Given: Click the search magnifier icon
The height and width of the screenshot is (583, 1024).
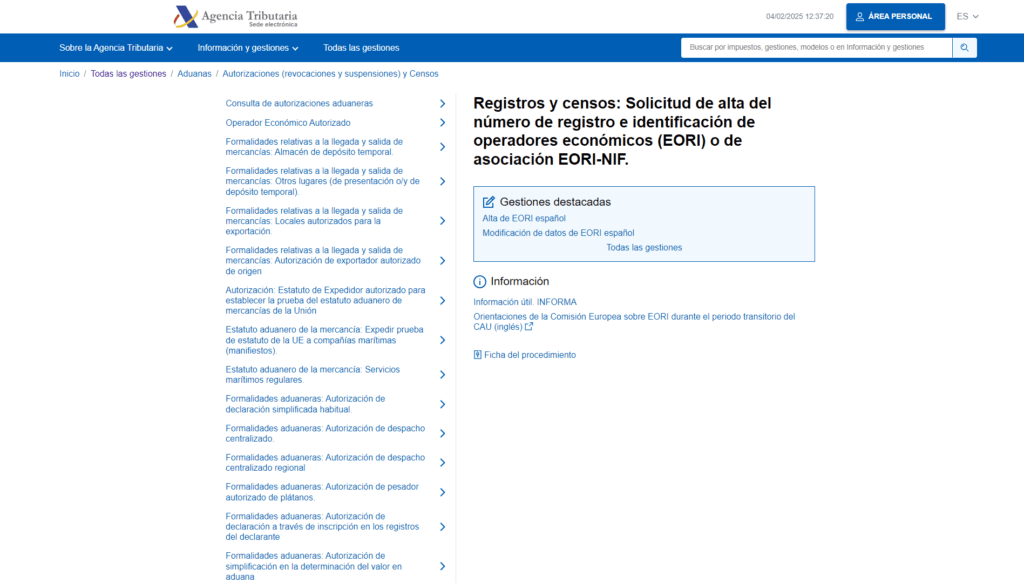Looking at the screenshot, I should tap(963, 47).
